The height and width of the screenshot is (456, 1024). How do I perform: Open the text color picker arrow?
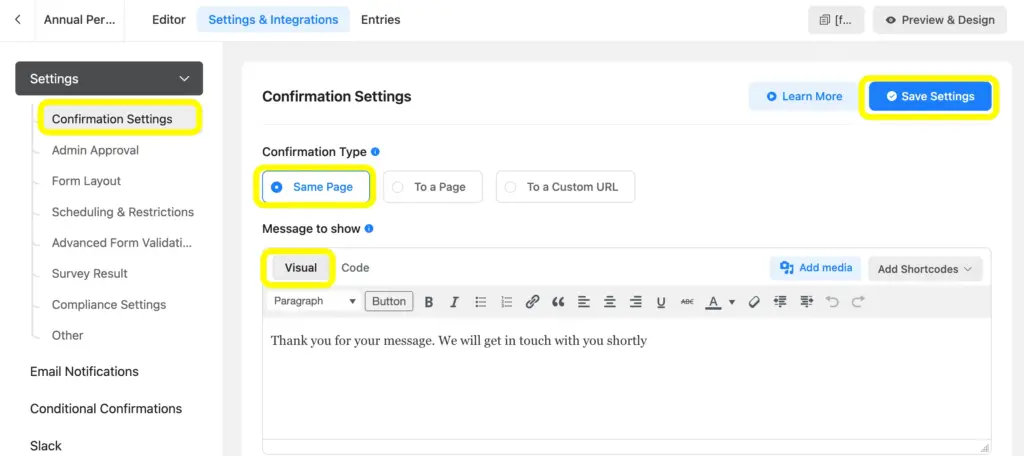tap(731, 302)
